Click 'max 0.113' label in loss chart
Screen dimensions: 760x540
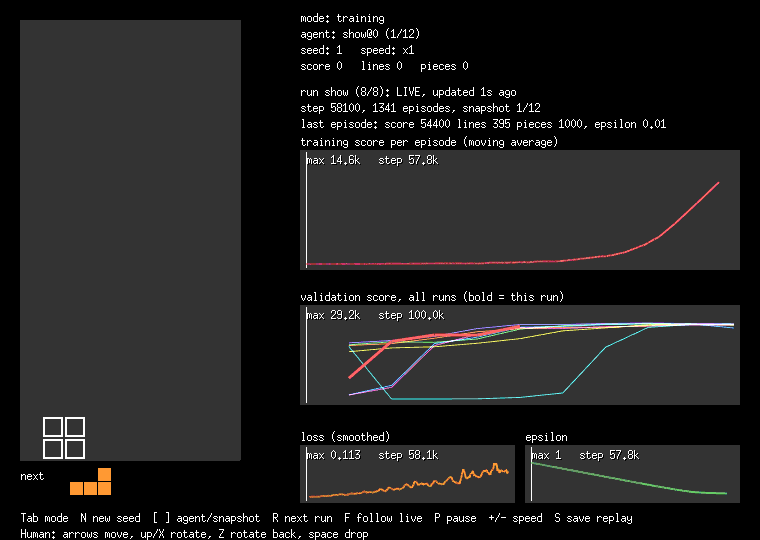click(x=333, y=455)
